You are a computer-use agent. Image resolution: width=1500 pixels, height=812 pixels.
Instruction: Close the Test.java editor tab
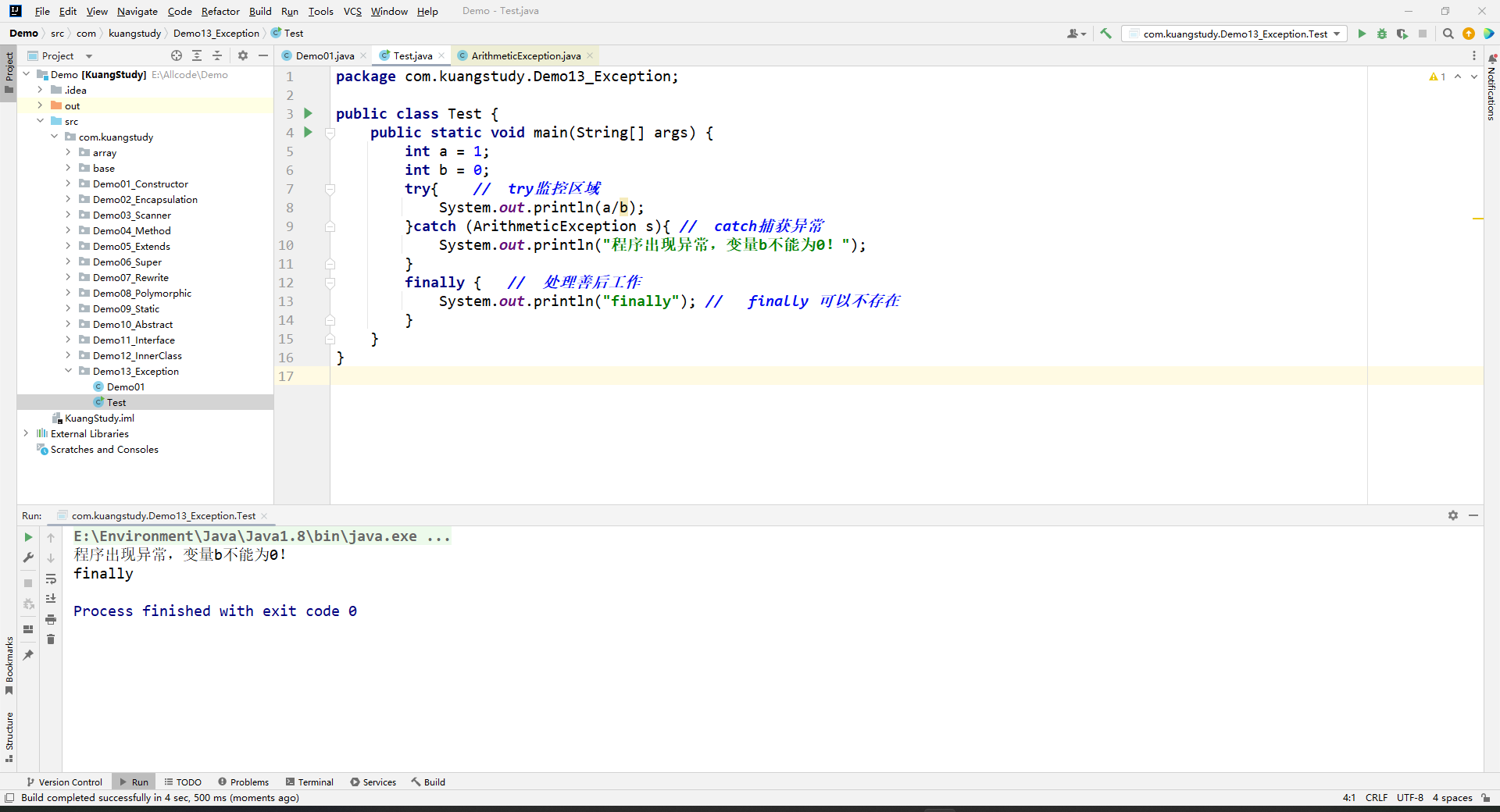pos(441,55)
